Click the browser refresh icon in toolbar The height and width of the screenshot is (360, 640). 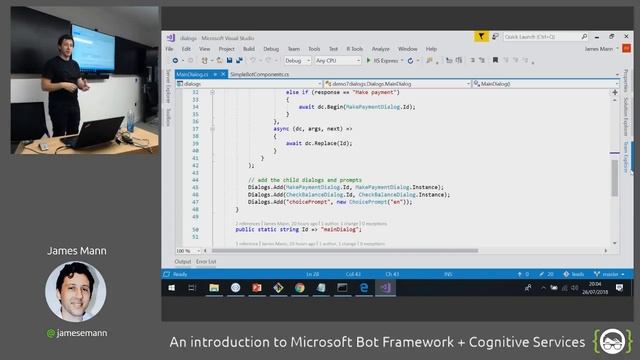click(x=410, y=60)
